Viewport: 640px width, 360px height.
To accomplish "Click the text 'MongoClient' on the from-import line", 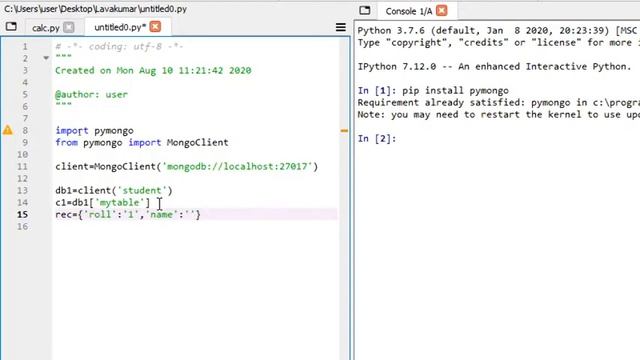I will 198,142.
